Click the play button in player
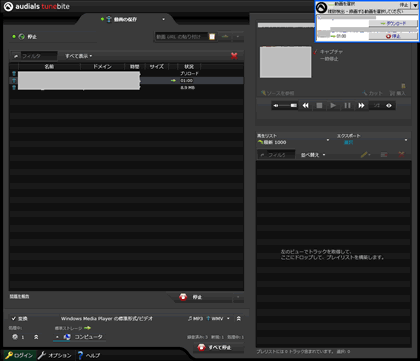The image size is (420, 361). click(333, 106)
